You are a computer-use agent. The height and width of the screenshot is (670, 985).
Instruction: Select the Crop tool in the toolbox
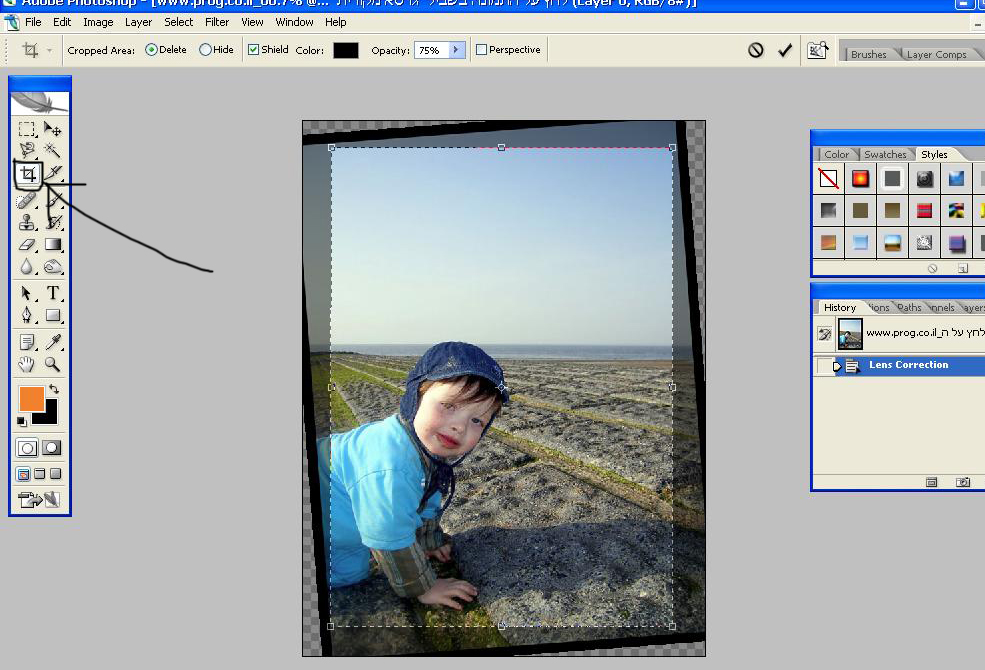pyautogui.click(x=28, y=175)
